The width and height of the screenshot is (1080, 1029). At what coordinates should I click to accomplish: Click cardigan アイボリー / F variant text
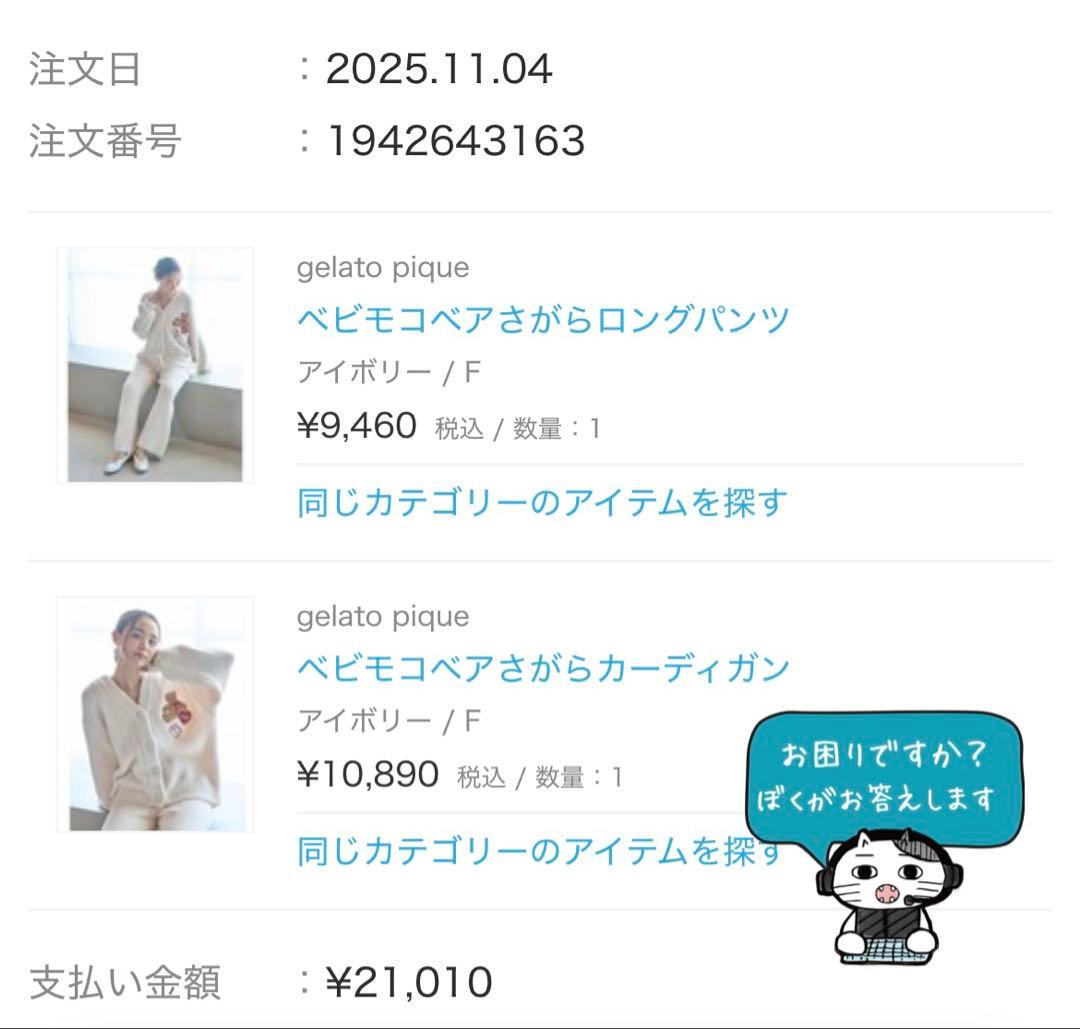(388, 722)
